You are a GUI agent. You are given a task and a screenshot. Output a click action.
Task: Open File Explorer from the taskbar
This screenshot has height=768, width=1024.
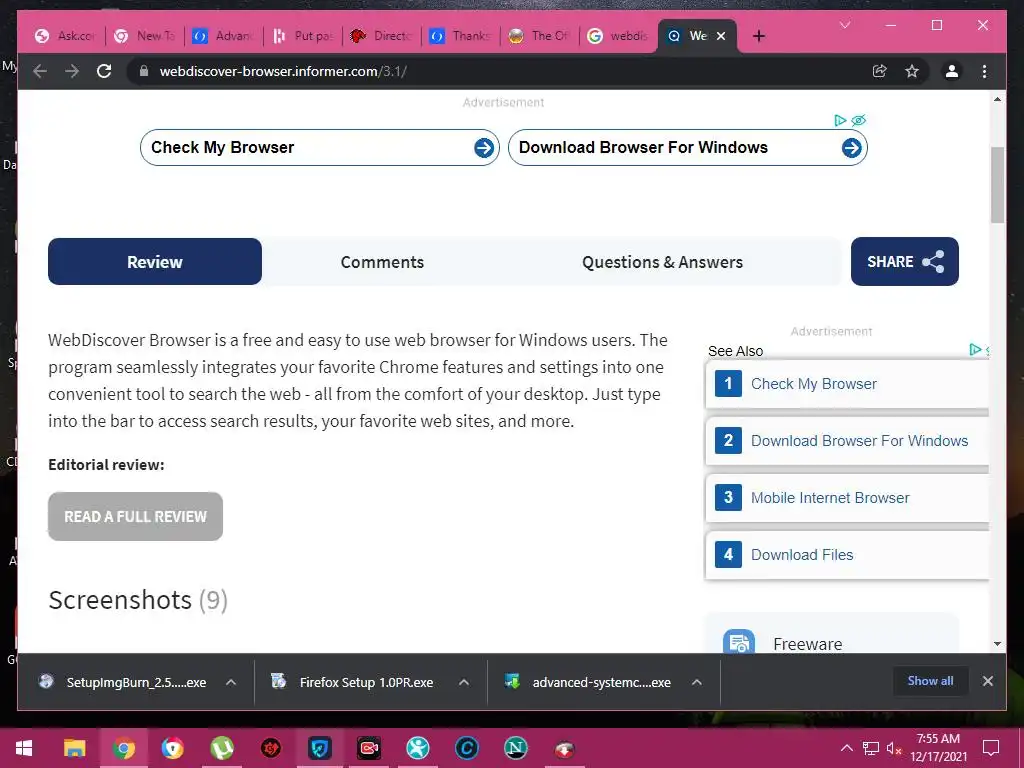(74, 748)
